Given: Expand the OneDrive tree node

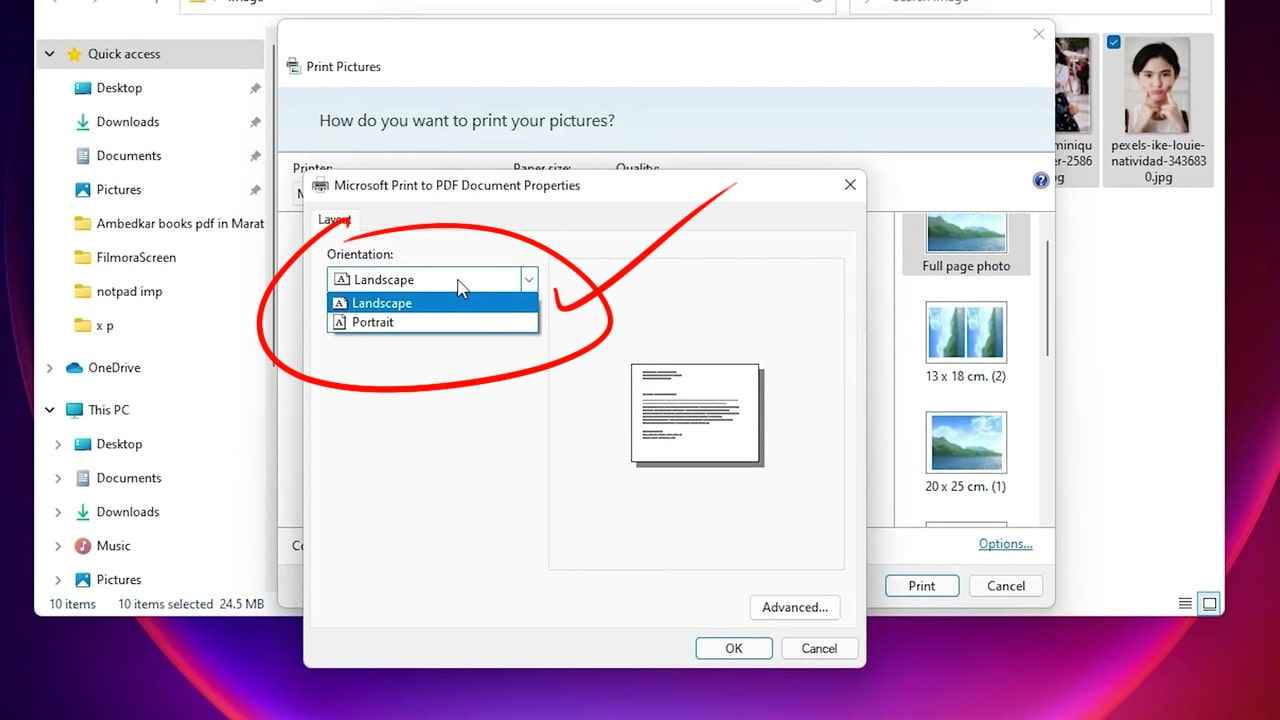Looking at the screenshot, I should 50,368.
